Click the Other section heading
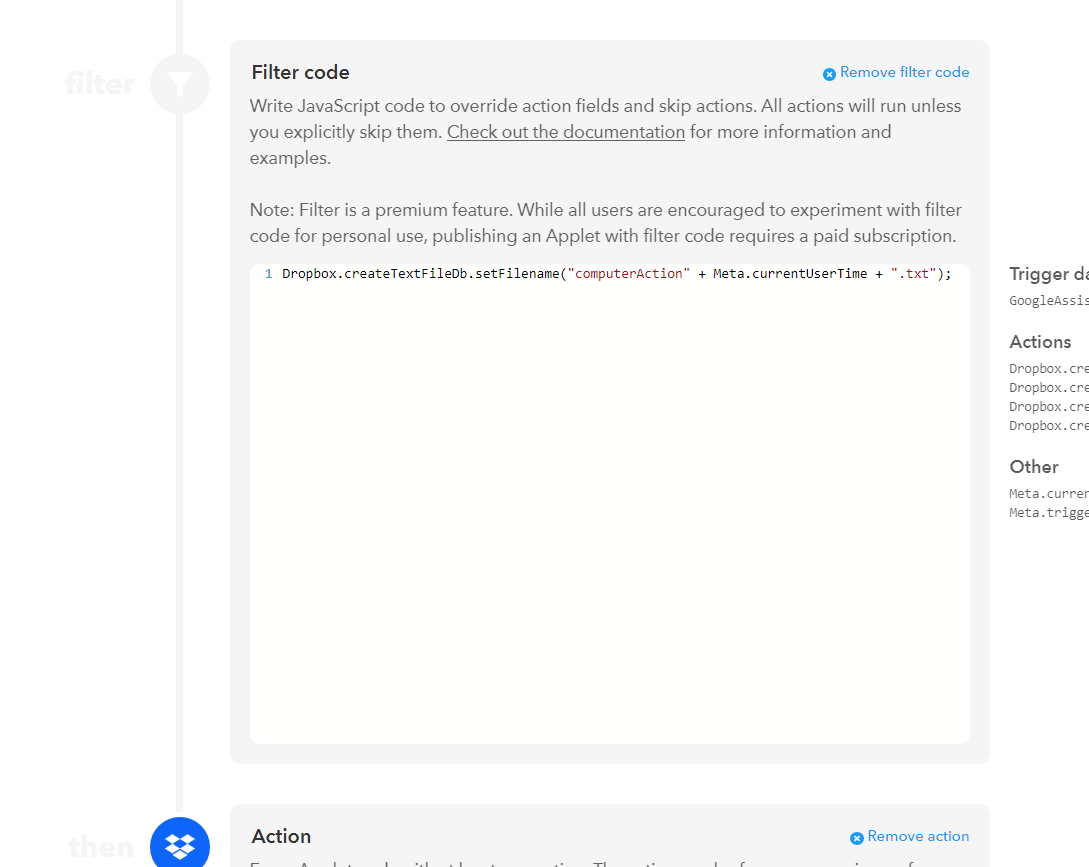Image resolution: width=1089 pixels, height=867 pixels. pyautogui.click(x=1033, y=467)
